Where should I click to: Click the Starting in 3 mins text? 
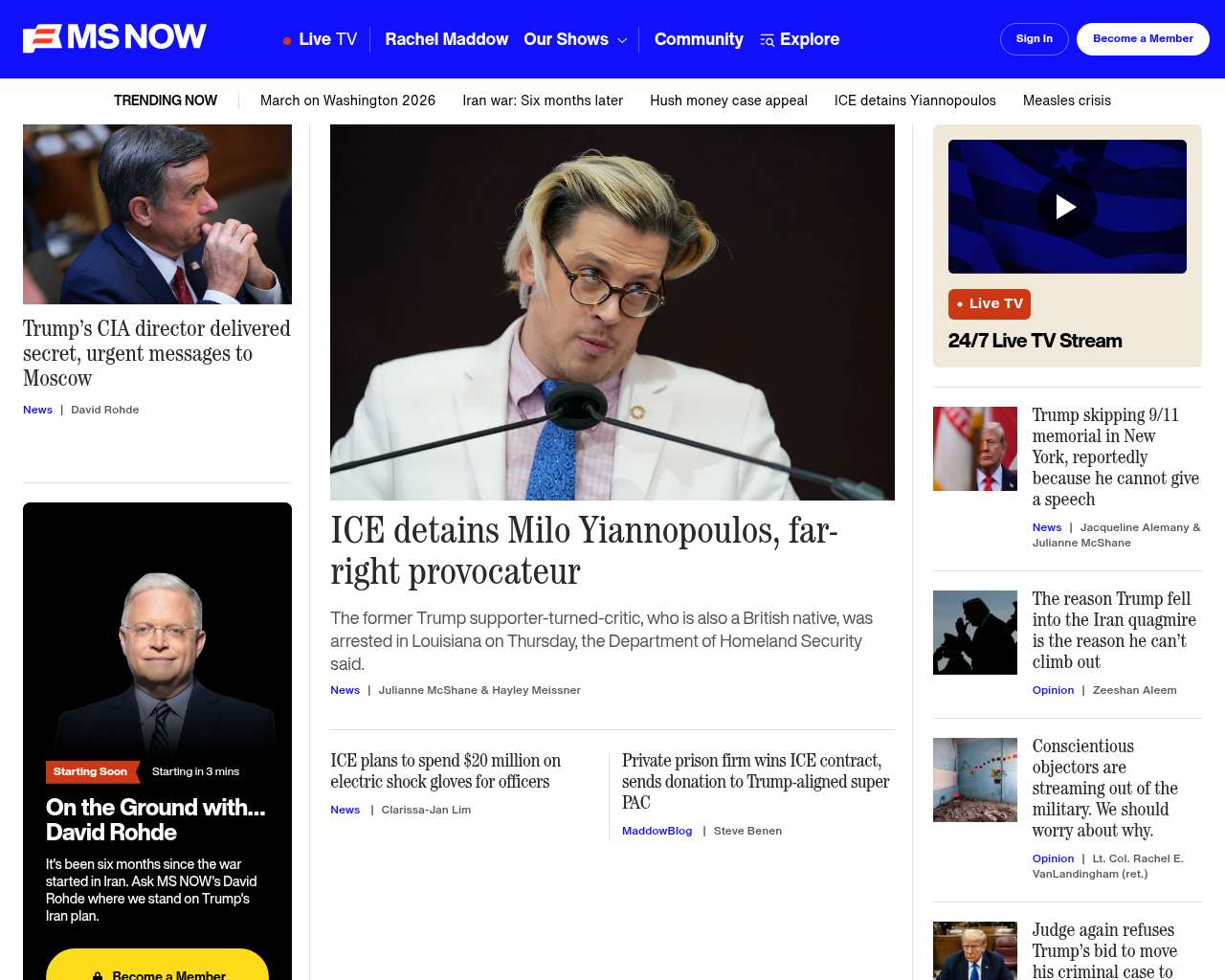point(195,771)
